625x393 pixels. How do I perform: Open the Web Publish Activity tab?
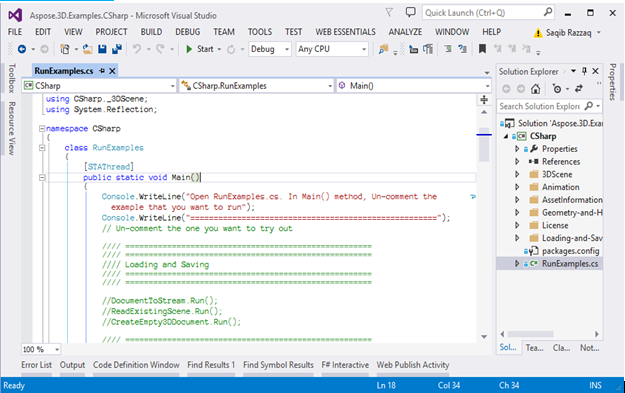coord(413,365)
